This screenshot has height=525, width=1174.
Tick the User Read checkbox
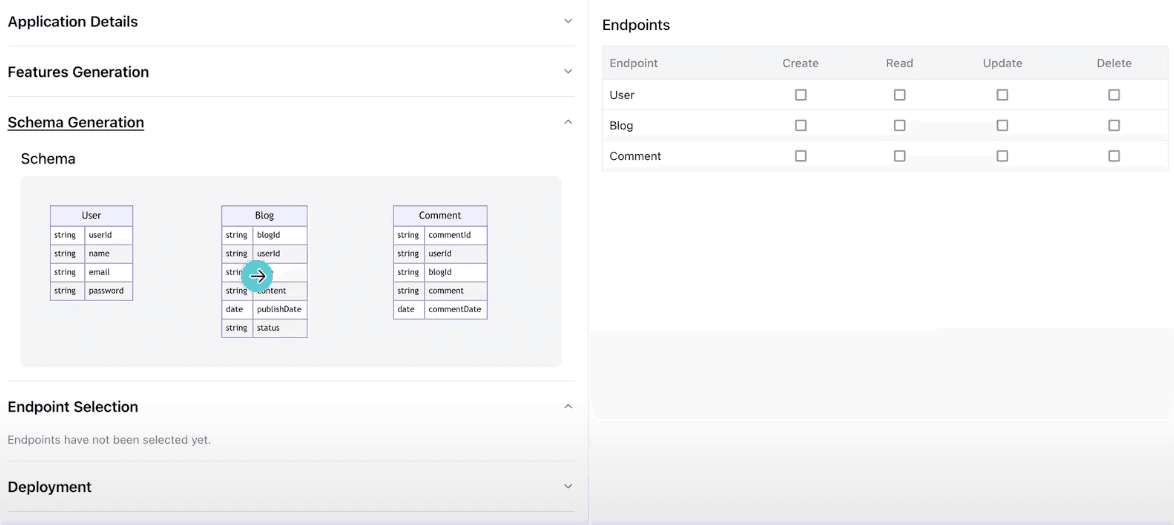click(x=899, y=95)
